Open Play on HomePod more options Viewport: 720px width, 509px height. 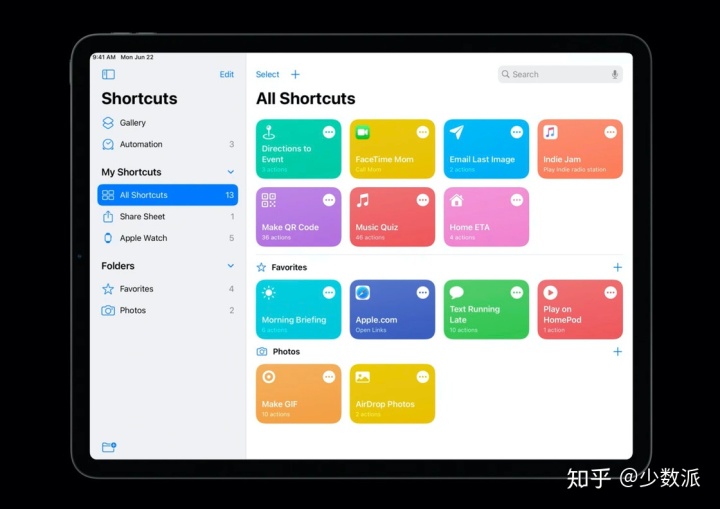610,293
